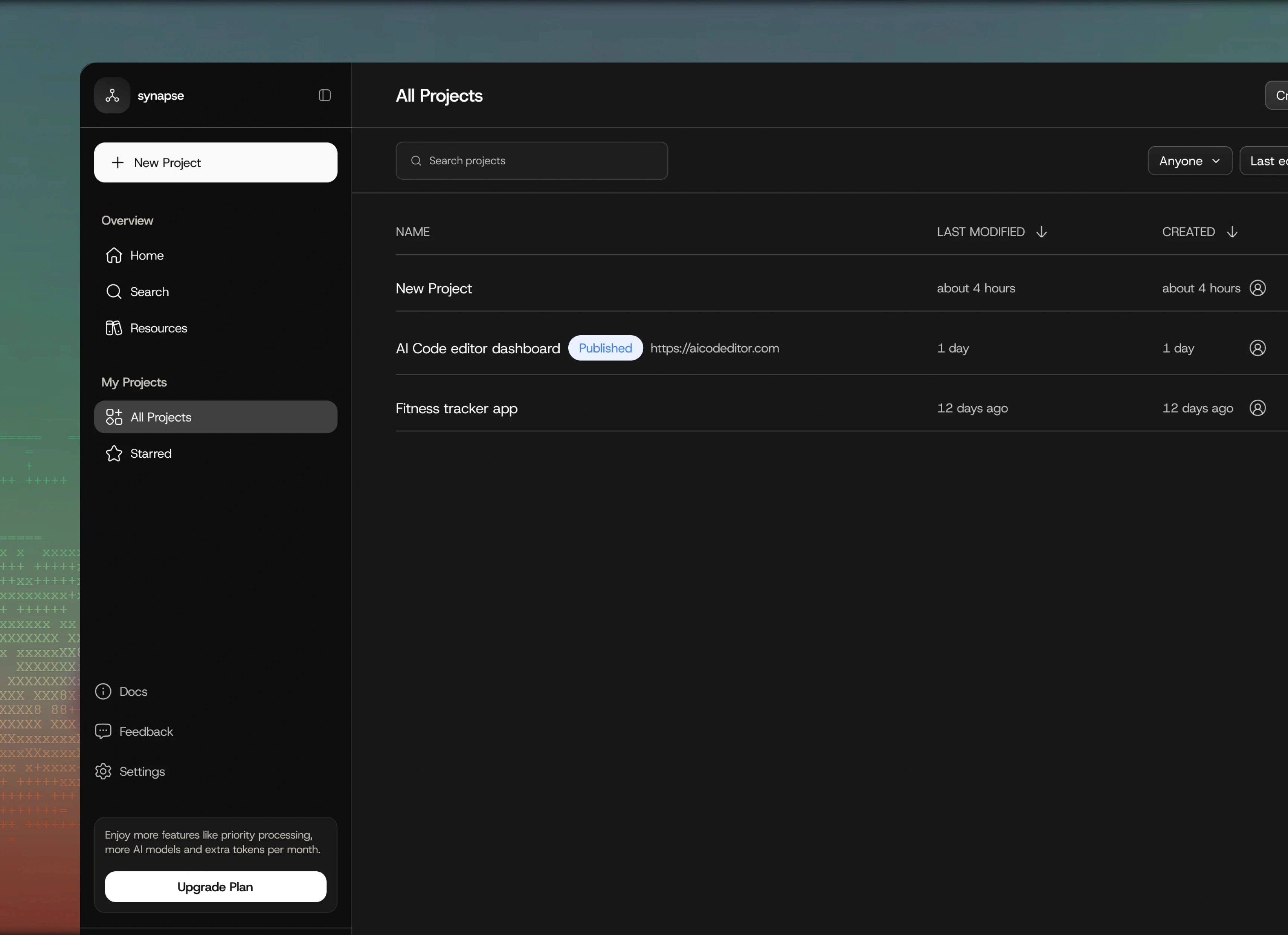1288x935 pixels.
Task: Select All Projects in My Projects
Action: (216, 417)
